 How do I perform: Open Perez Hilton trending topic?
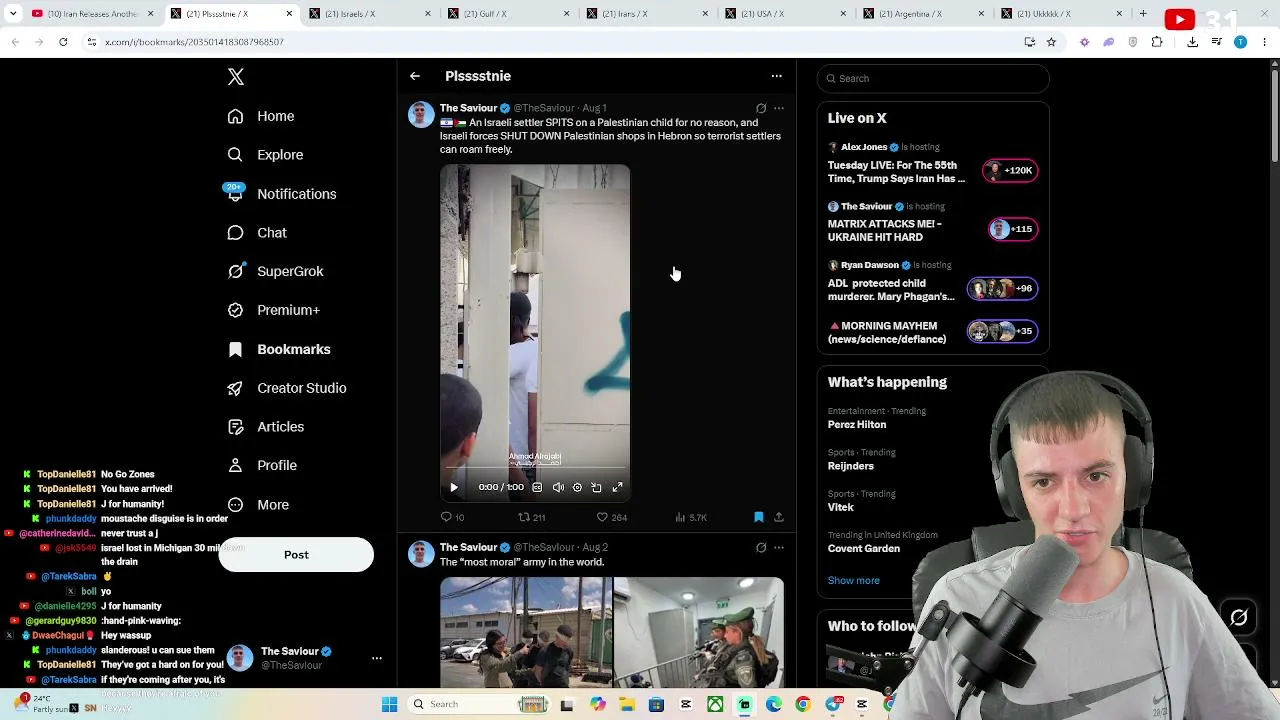click(x=857, y=425)
